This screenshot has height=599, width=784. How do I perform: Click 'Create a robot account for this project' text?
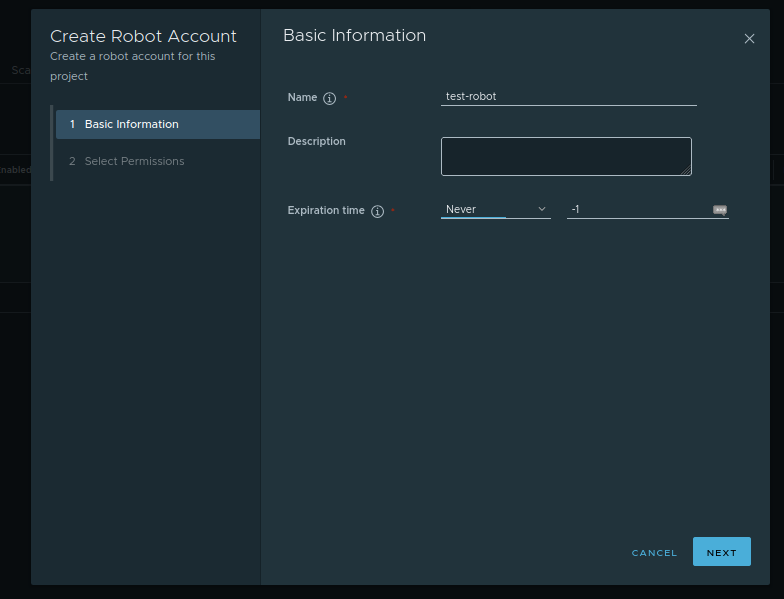pyautogui.click(x=132, y=66)
